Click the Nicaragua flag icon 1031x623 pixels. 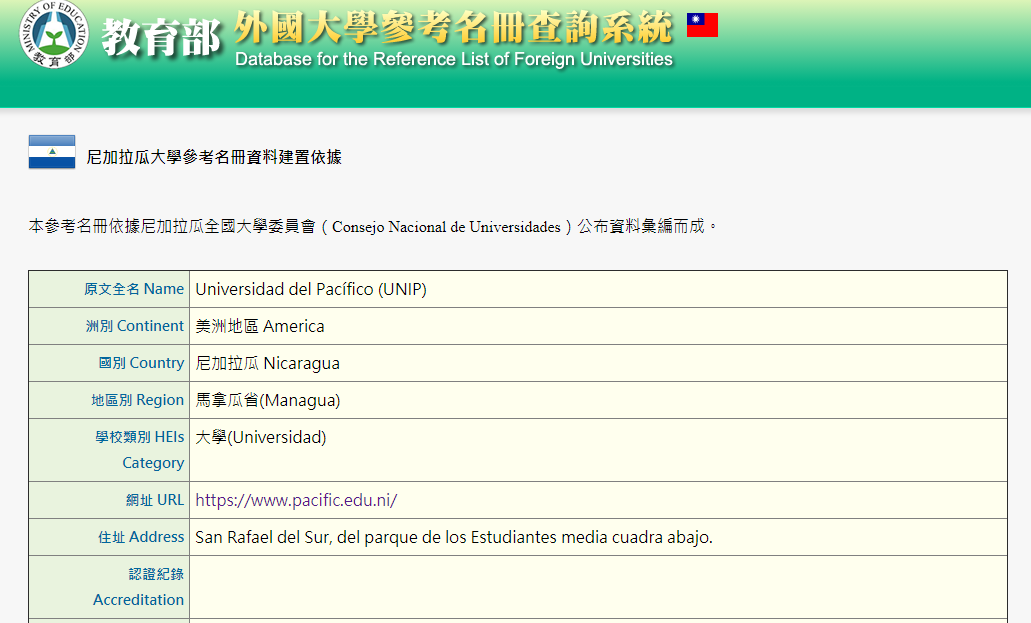point(52,152)
